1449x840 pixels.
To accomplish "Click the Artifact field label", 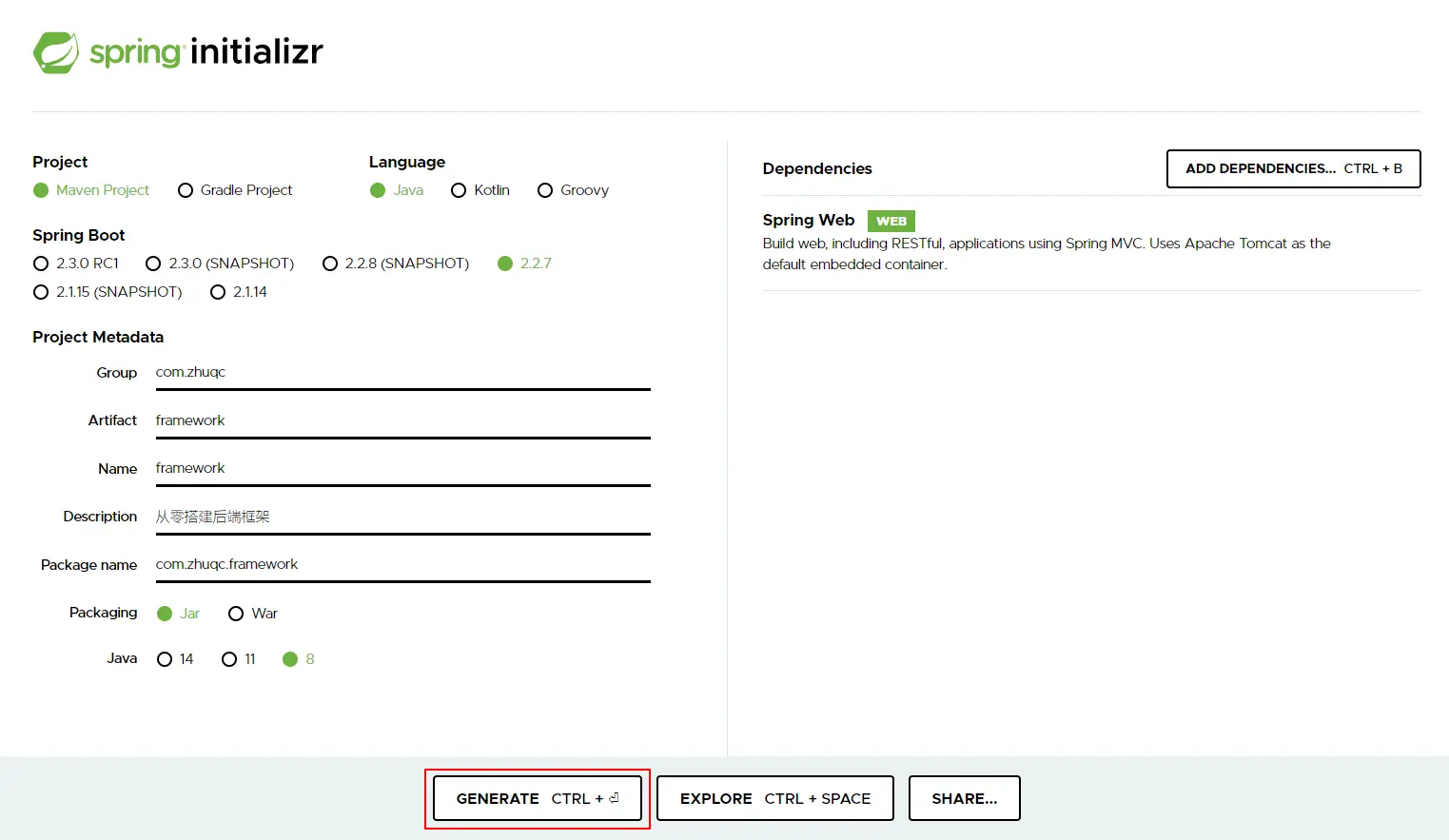I will (x=113, y=420).
